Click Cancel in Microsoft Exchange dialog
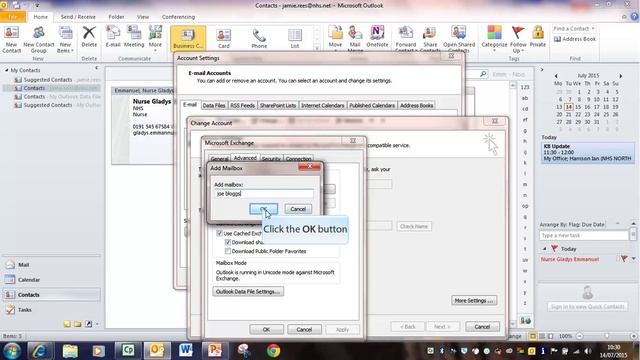 [x=304, y=329]
